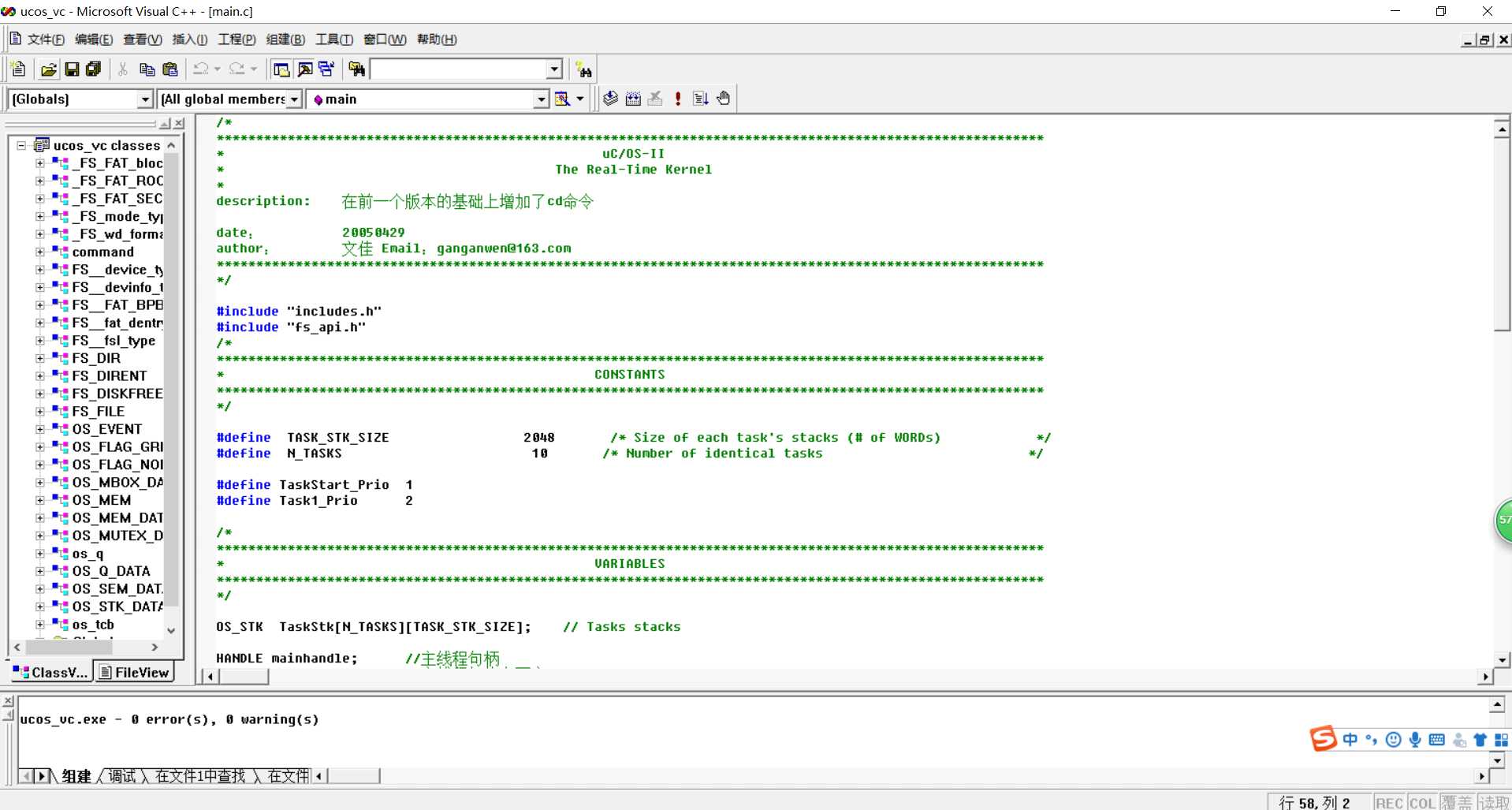The height and width of the screenshot is (810, 1512).
Task: Open the 帮助(H) menu
Action: pyautogui.click(x=437, y=39)
